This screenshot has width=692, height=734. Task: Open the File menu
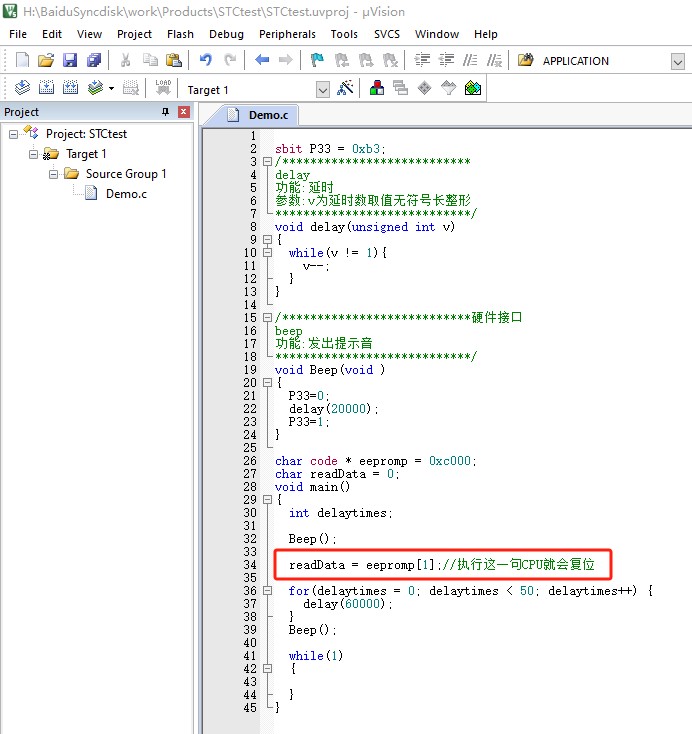(18, 34)
